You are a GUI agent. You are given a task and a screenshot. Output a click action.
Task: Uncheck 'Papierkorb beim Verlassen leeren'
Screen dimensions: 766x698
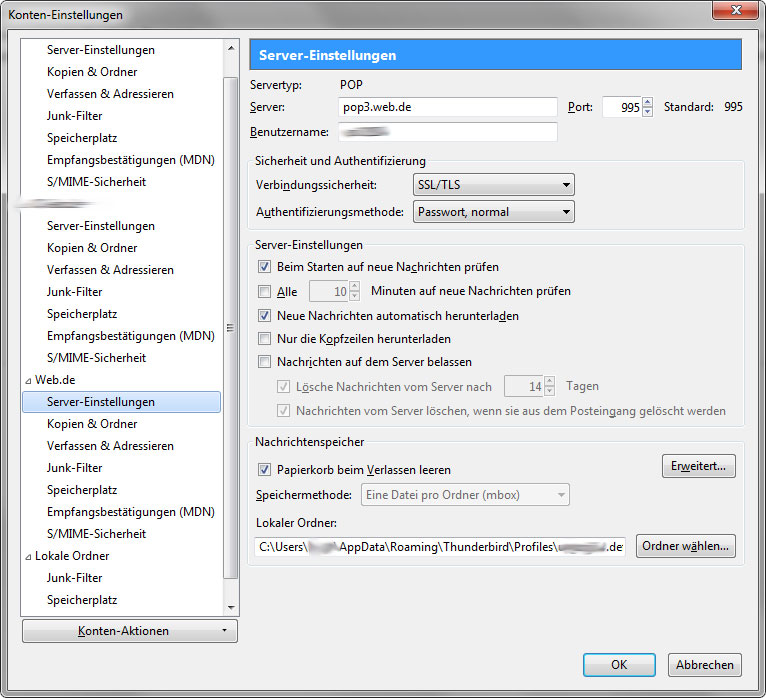(264, 470)
